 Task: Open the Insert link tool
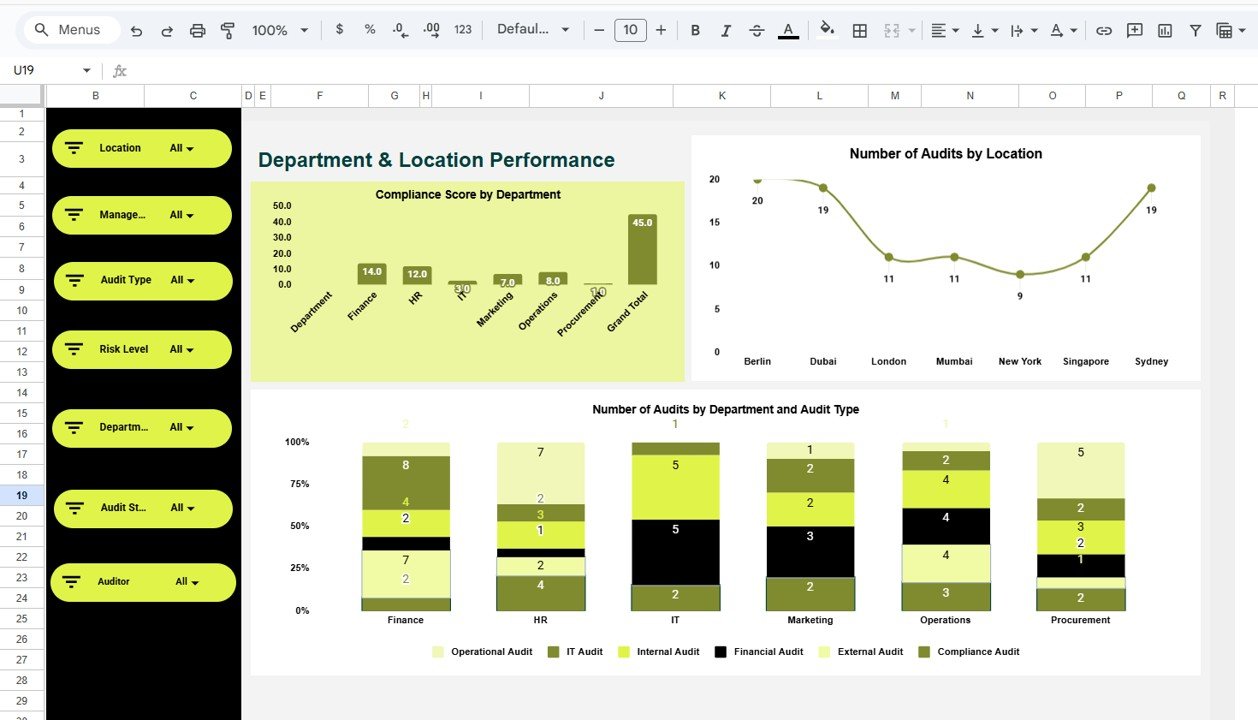pos(1104,30)
